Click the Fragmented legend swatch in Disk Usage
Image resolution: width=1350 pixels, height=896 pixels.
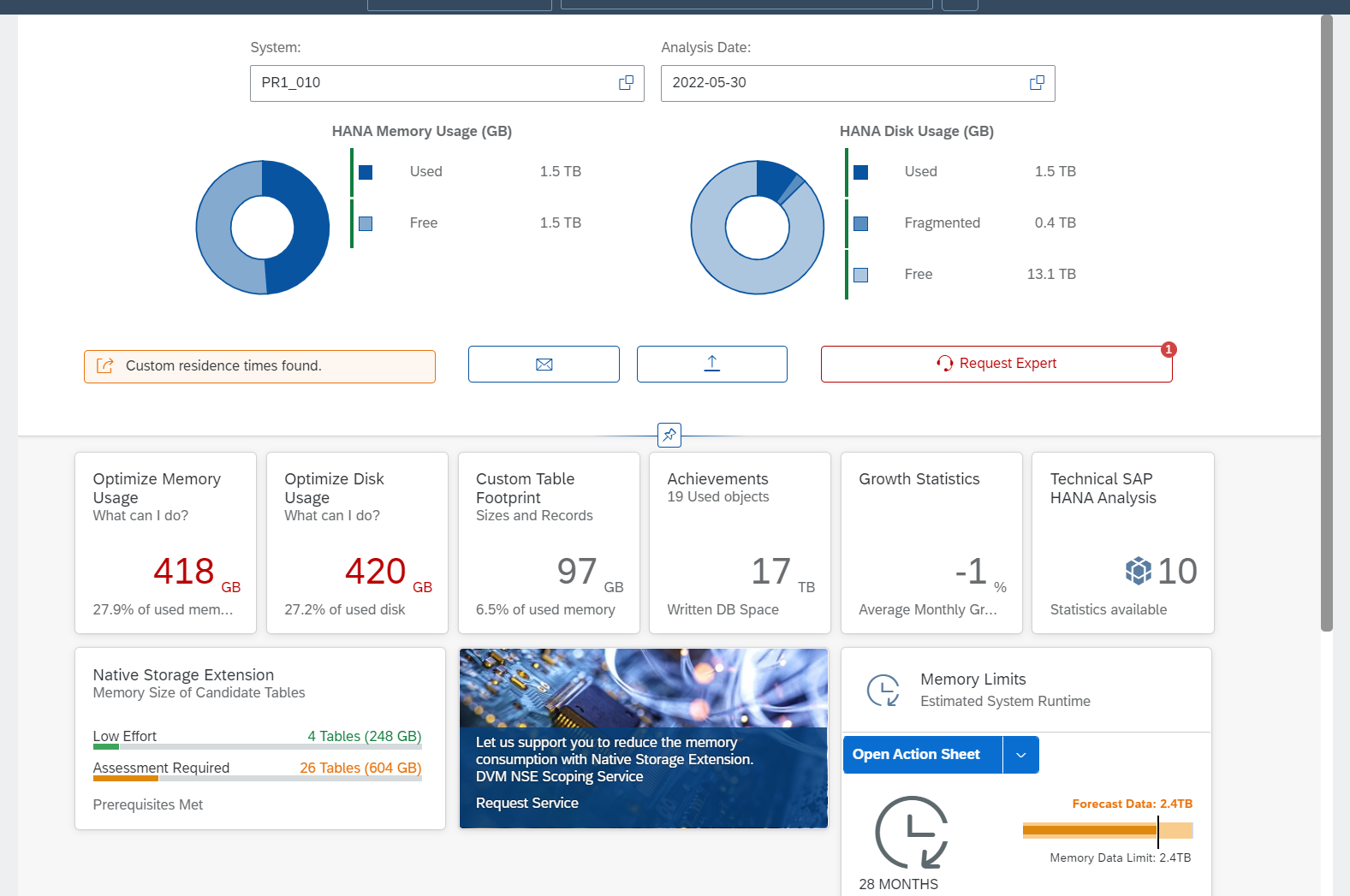pyautogui.click(x=861, y=223)
